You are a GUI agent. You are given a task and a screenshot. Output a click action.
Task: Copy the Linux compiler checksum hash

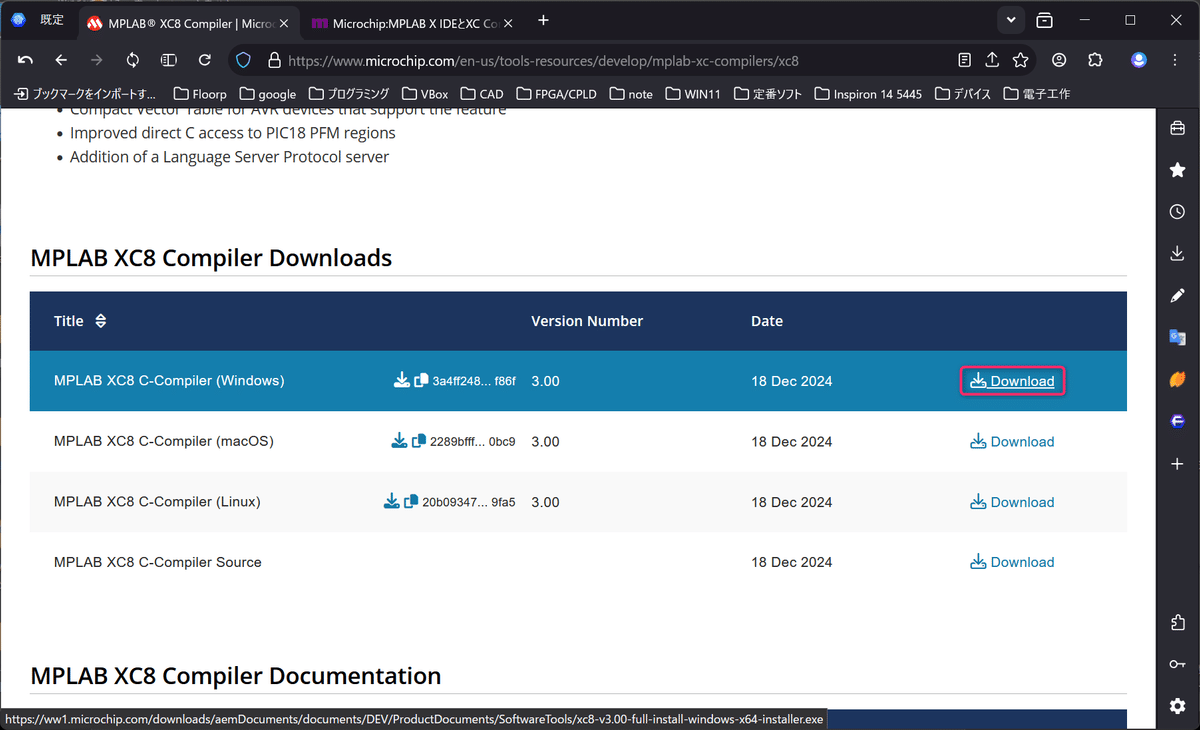tap(411, 502)
